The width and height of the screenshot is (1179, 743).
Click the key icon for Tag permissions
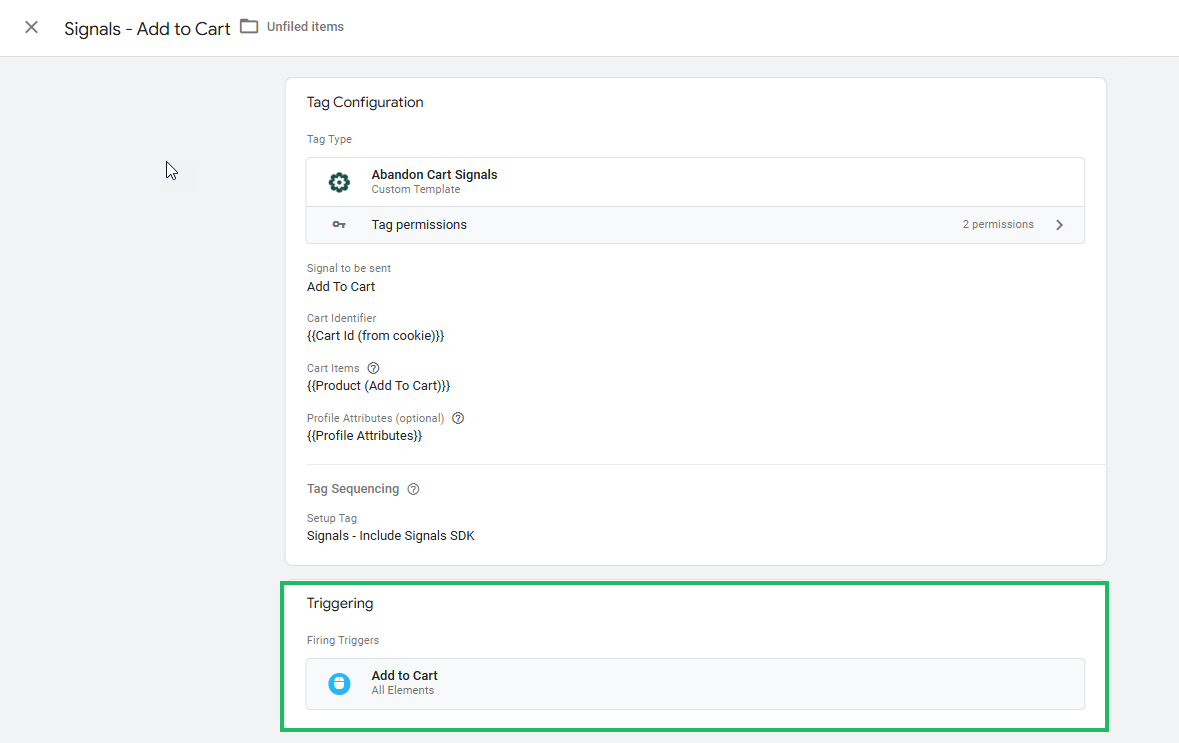click(339, 225)
